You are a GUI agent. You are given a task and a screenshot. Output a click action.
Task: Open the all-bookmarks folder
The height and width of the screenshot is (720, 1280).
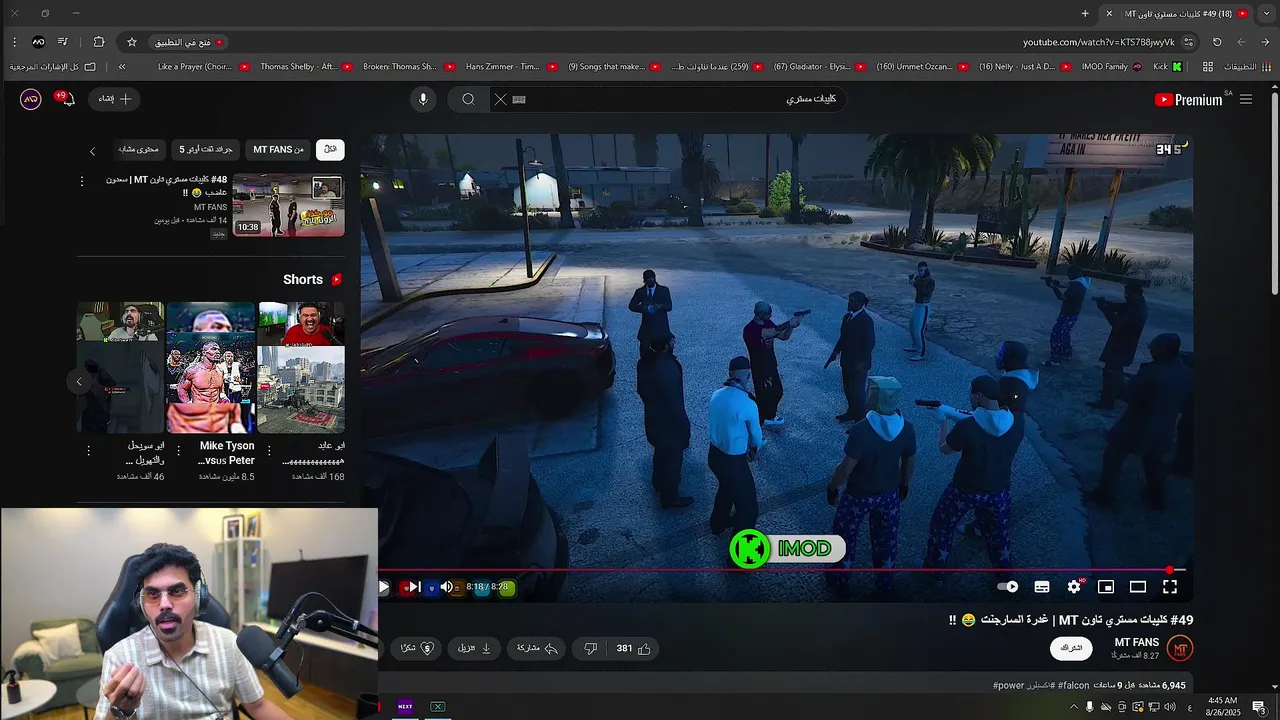tap(53, 66)
